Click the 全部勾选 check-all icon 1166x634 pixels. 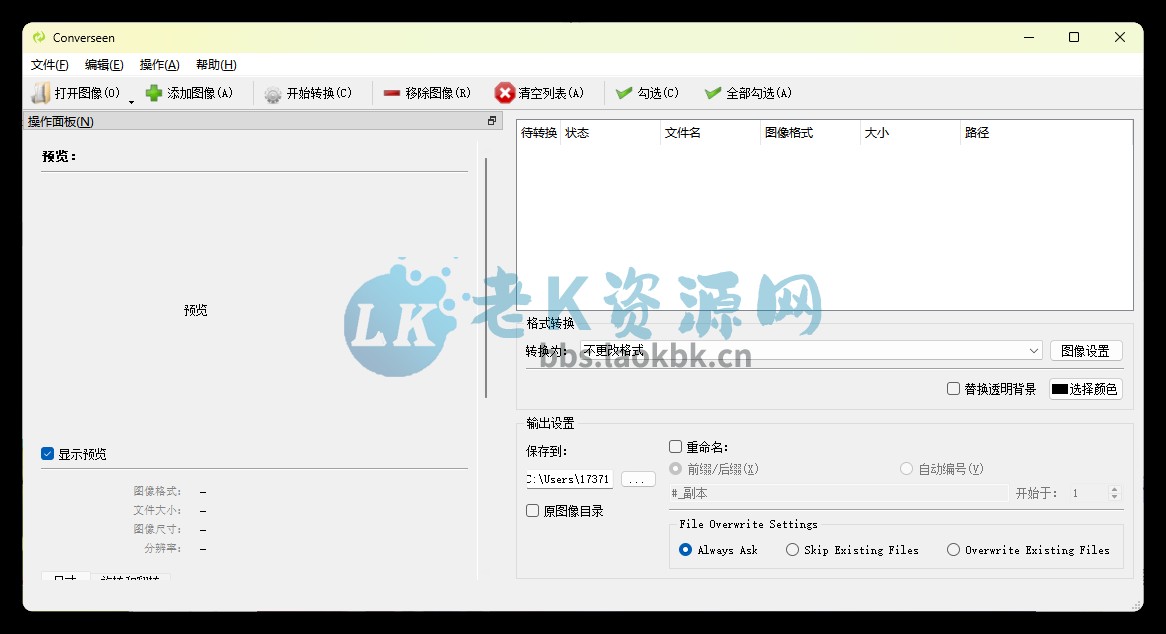(713, 93)
